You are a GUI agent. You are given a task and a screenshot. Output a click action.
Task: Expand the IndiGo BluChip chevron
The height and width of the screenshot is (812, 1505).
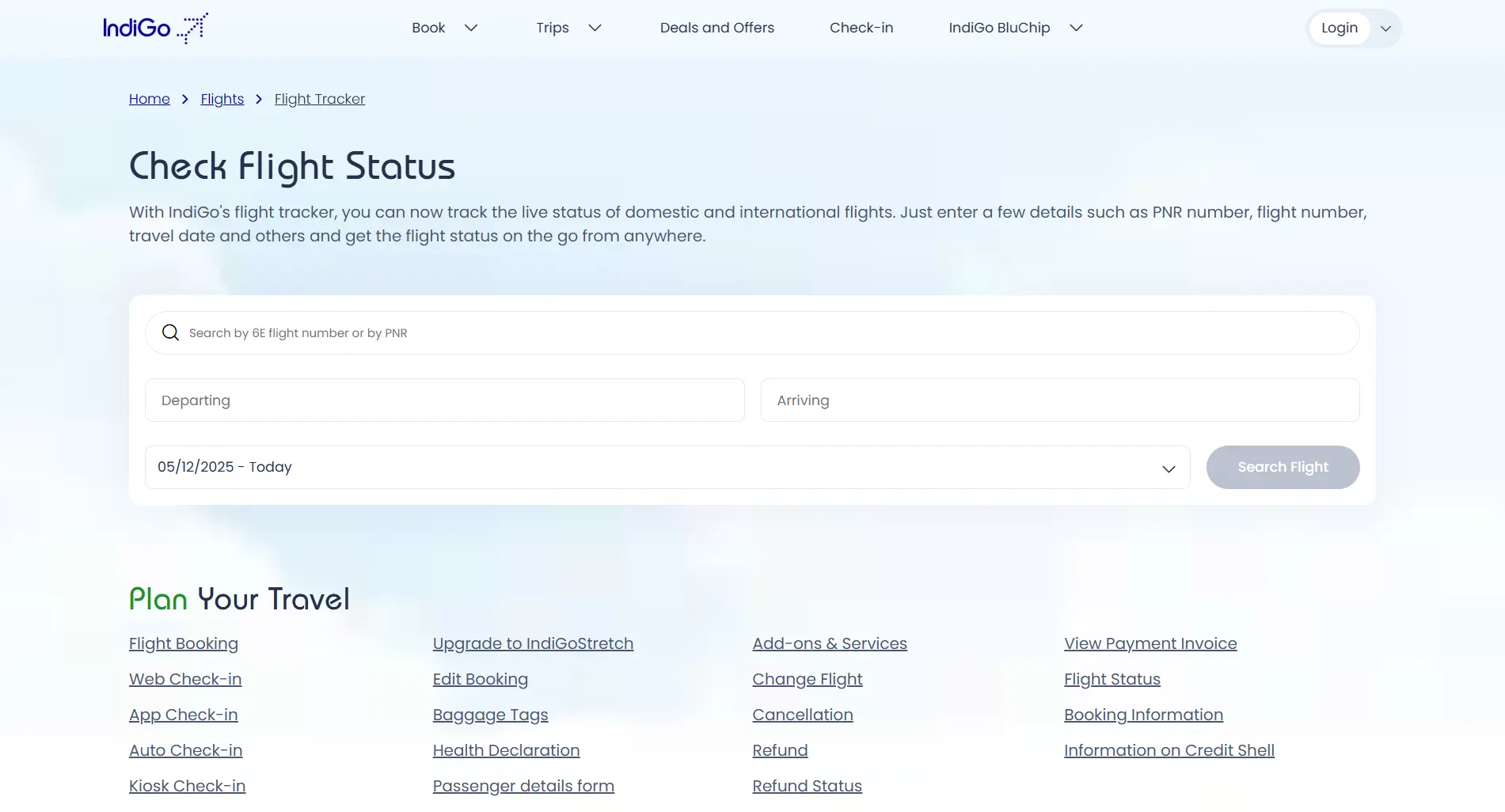(1076, 28)
